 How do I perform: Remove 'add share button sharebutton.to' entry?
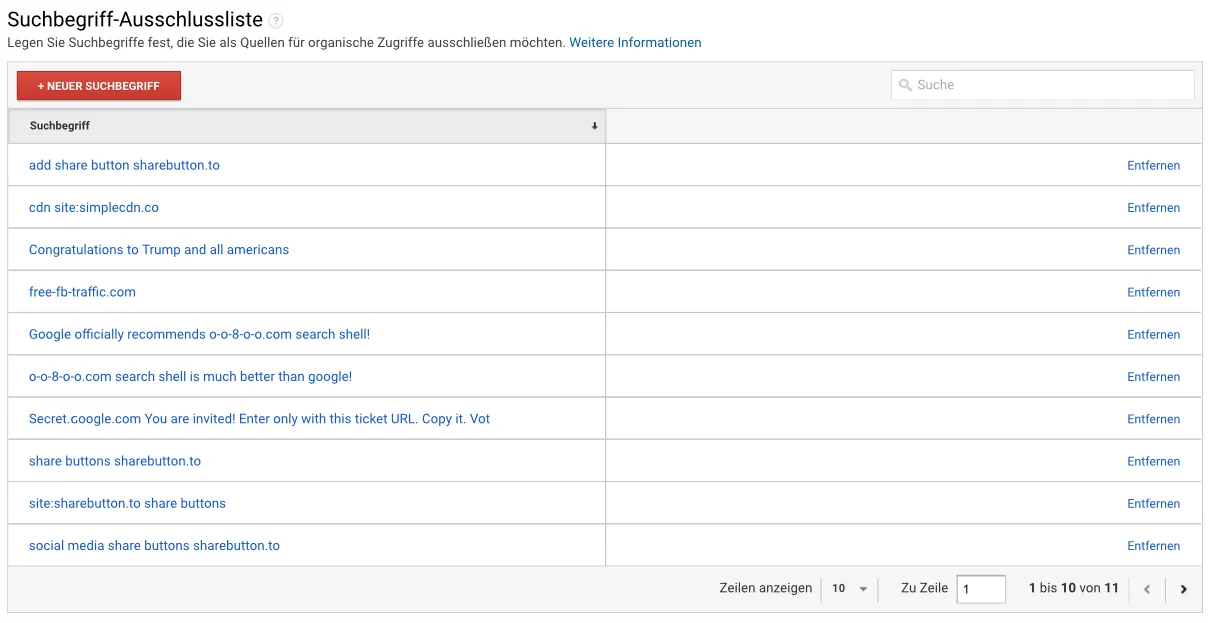[x=1153, y=166]
